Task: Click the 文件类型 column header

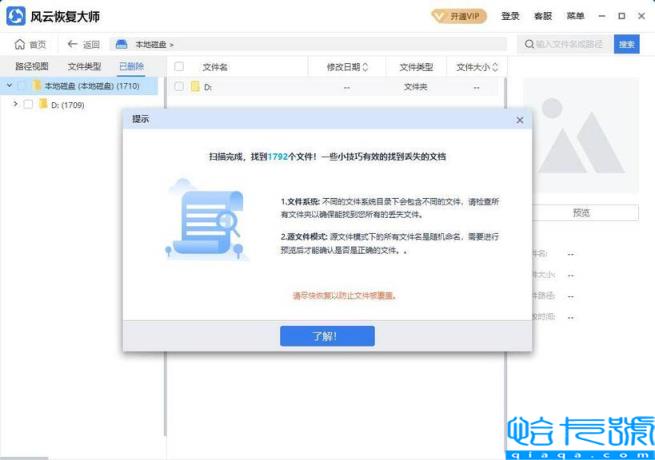Action: click(416, 67)
